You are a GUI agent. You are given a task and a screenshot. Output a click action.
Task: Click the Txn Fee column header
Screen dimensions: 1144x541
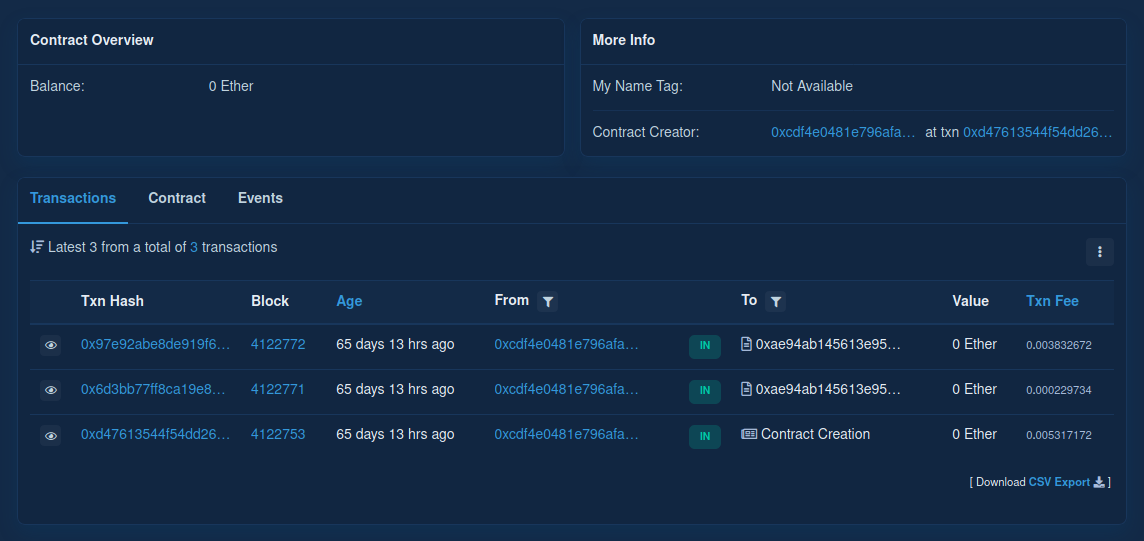(x=1052, y=301)
